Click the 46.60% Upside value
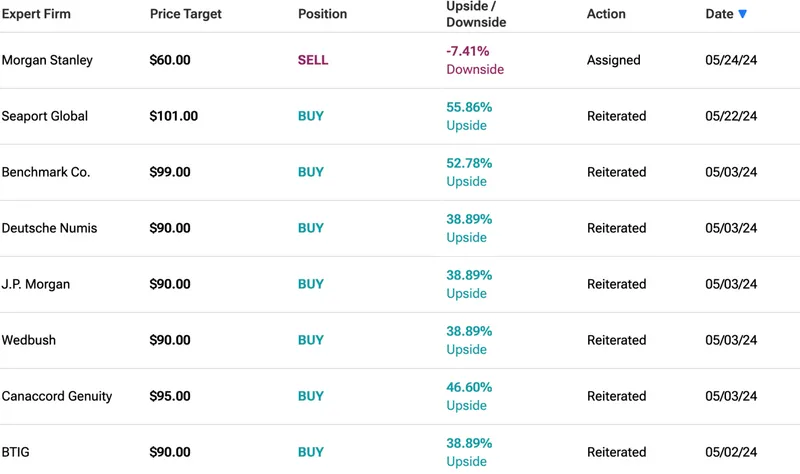The image size is (800, 474). point(469,396)
